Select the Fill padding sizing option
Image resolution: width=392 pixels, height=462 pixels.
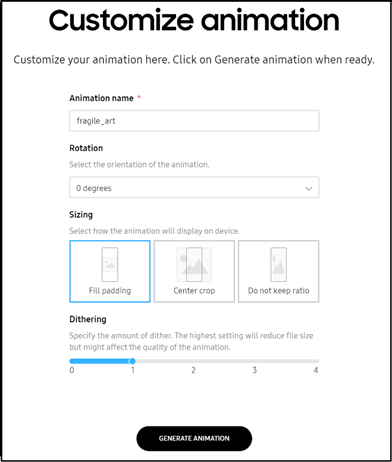[x=110, y=271]
